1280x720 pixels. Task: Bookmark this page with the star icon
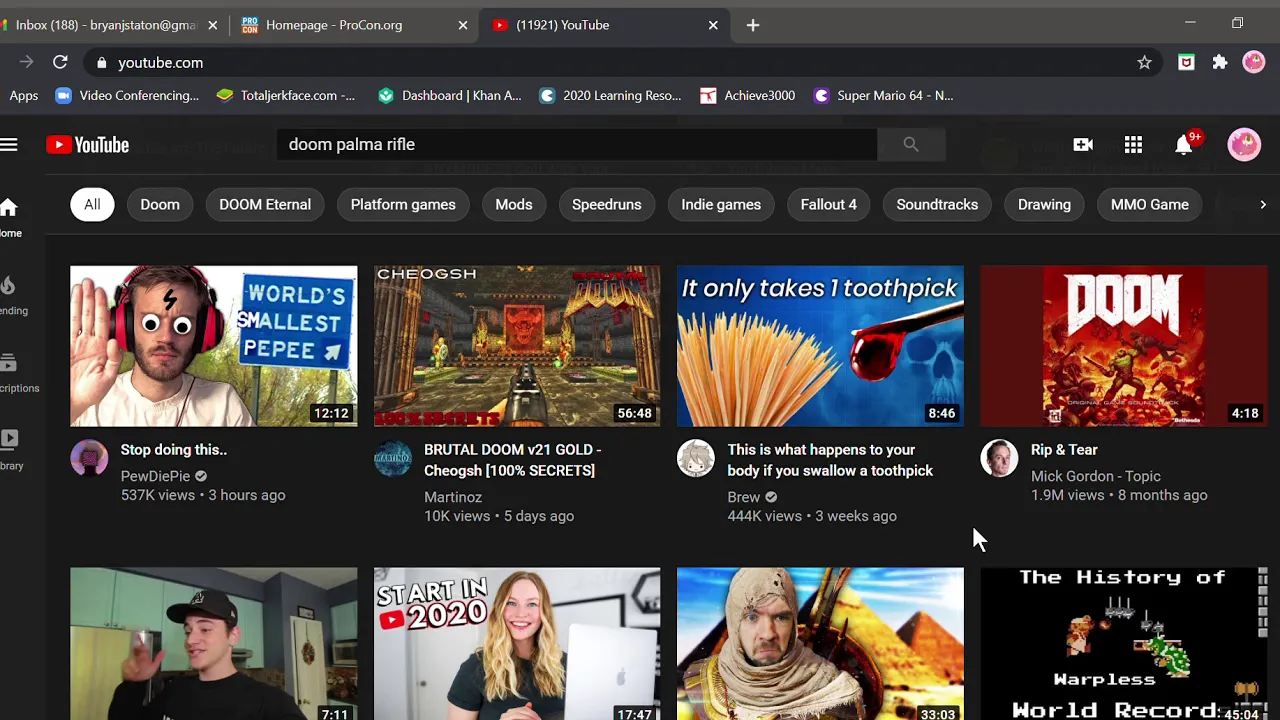(x=1144, y=62)
